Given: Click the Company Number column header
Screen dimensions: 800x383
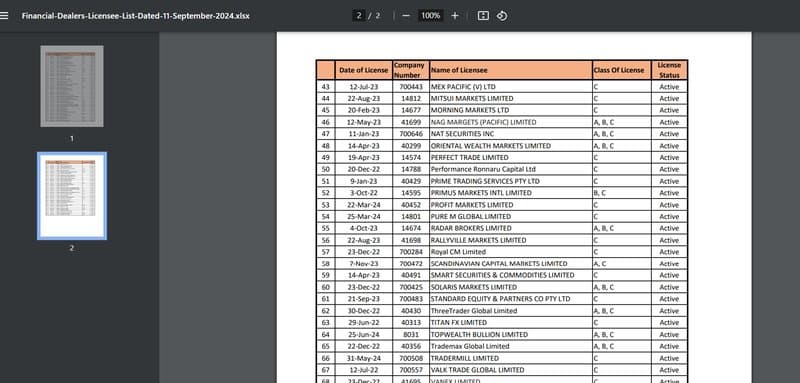Looking at the screenshot, I should pos(411,70).
